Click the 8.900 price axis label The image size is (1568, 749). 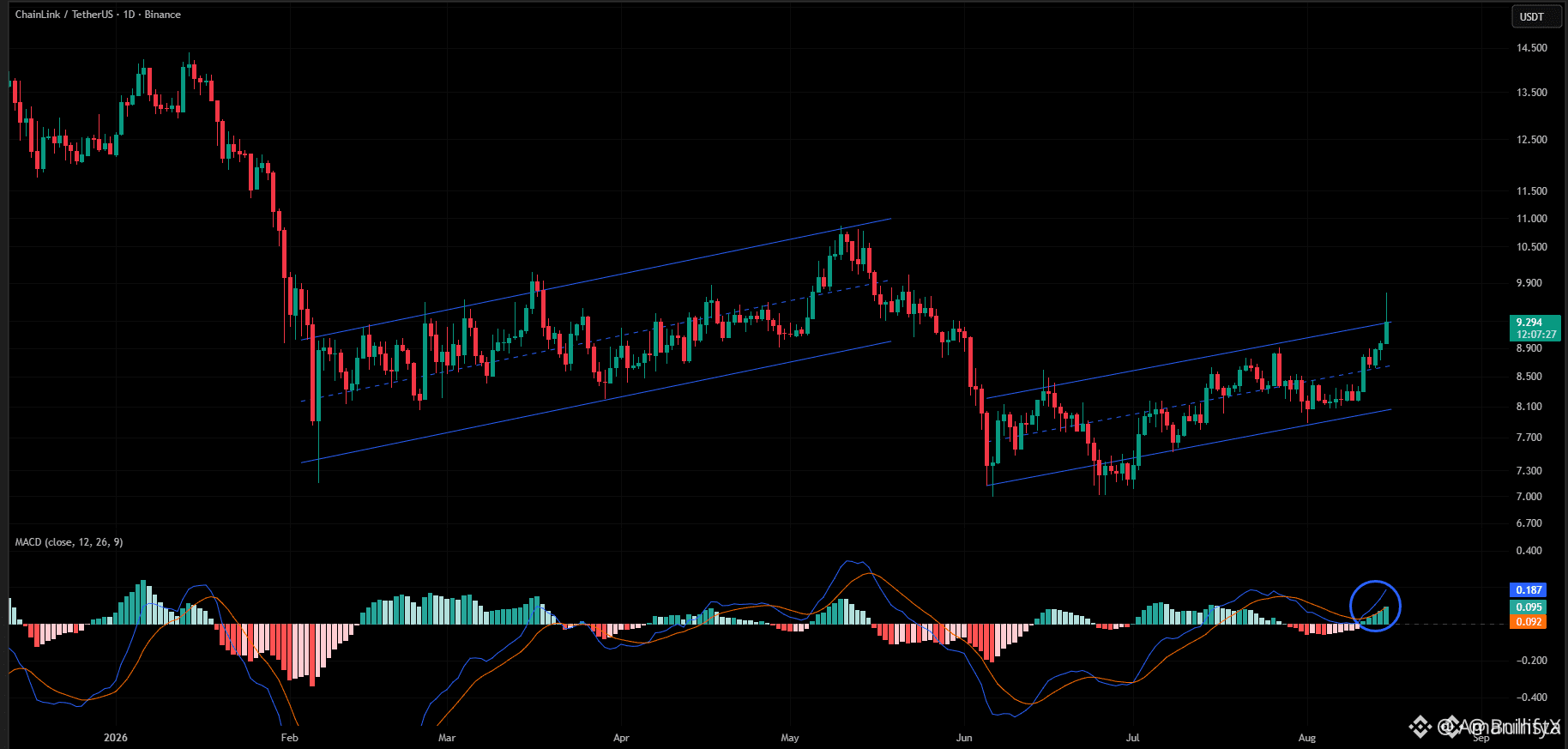click(x=1529, y=348)
